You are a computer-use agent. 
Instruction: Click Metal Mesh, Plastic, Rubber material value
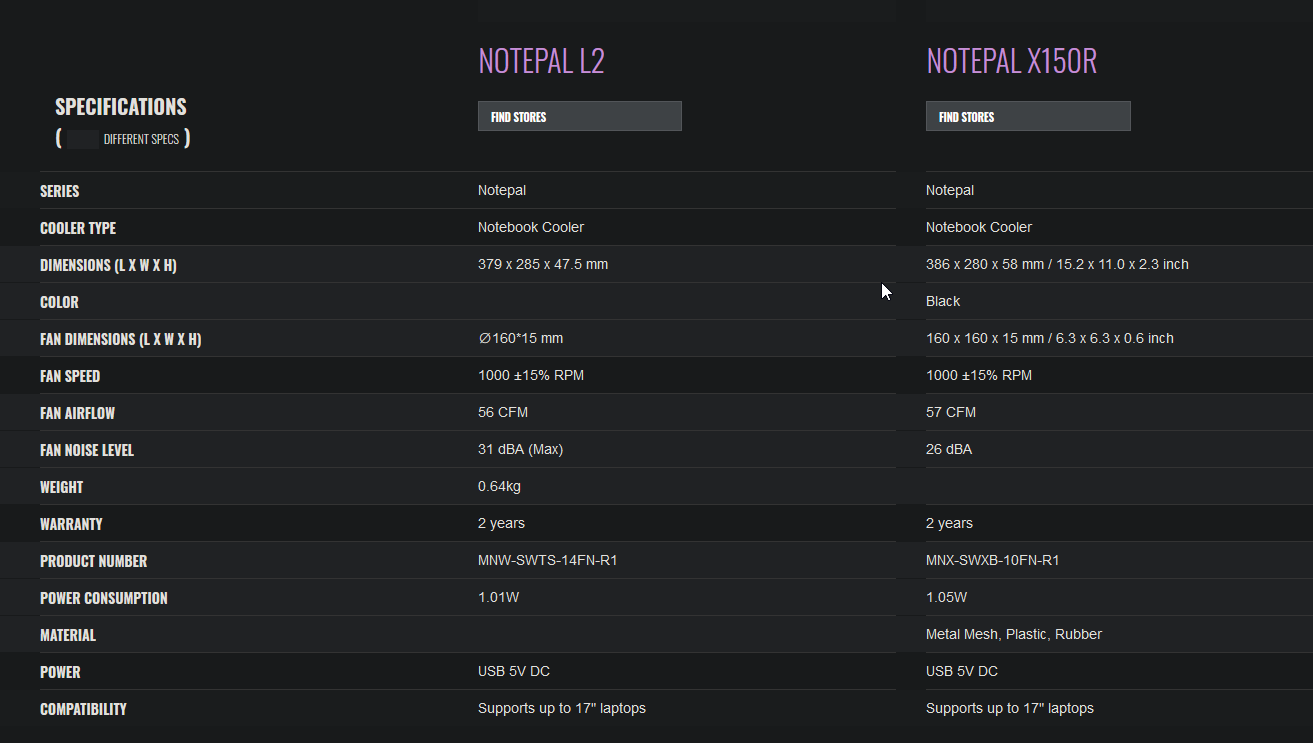[1014, 634]
